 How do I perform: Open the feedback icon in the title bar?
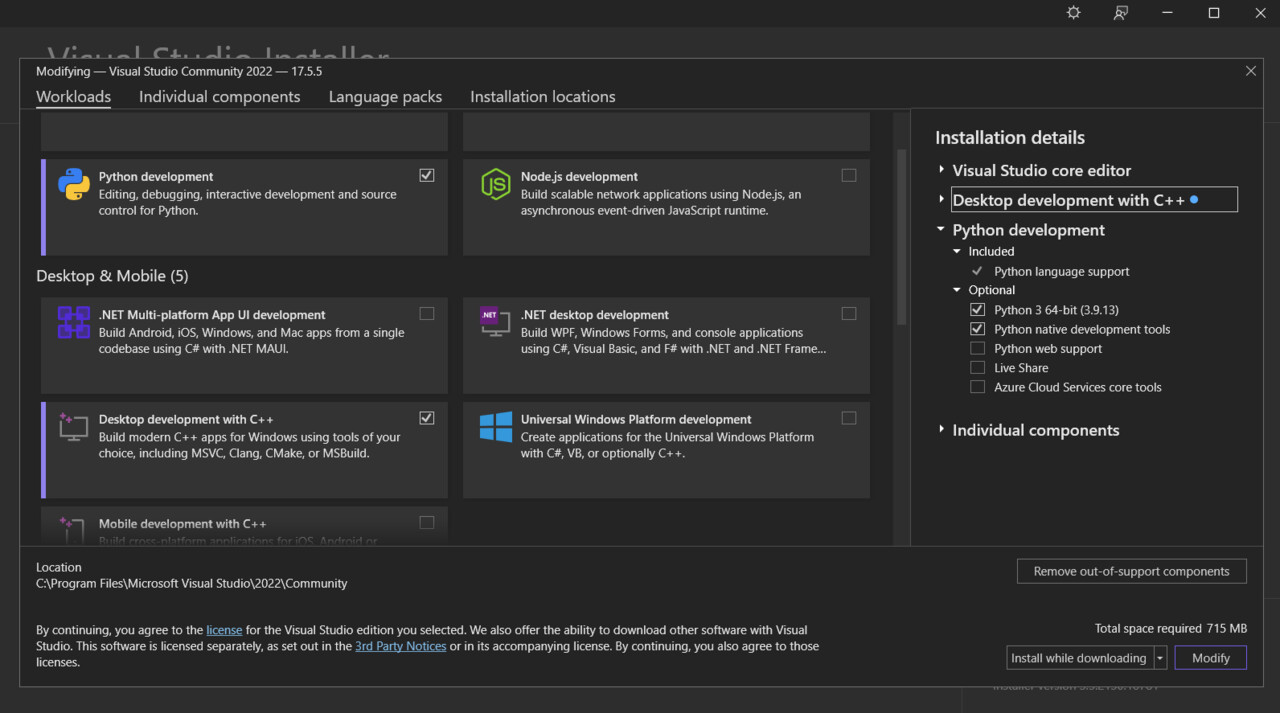1121,13
